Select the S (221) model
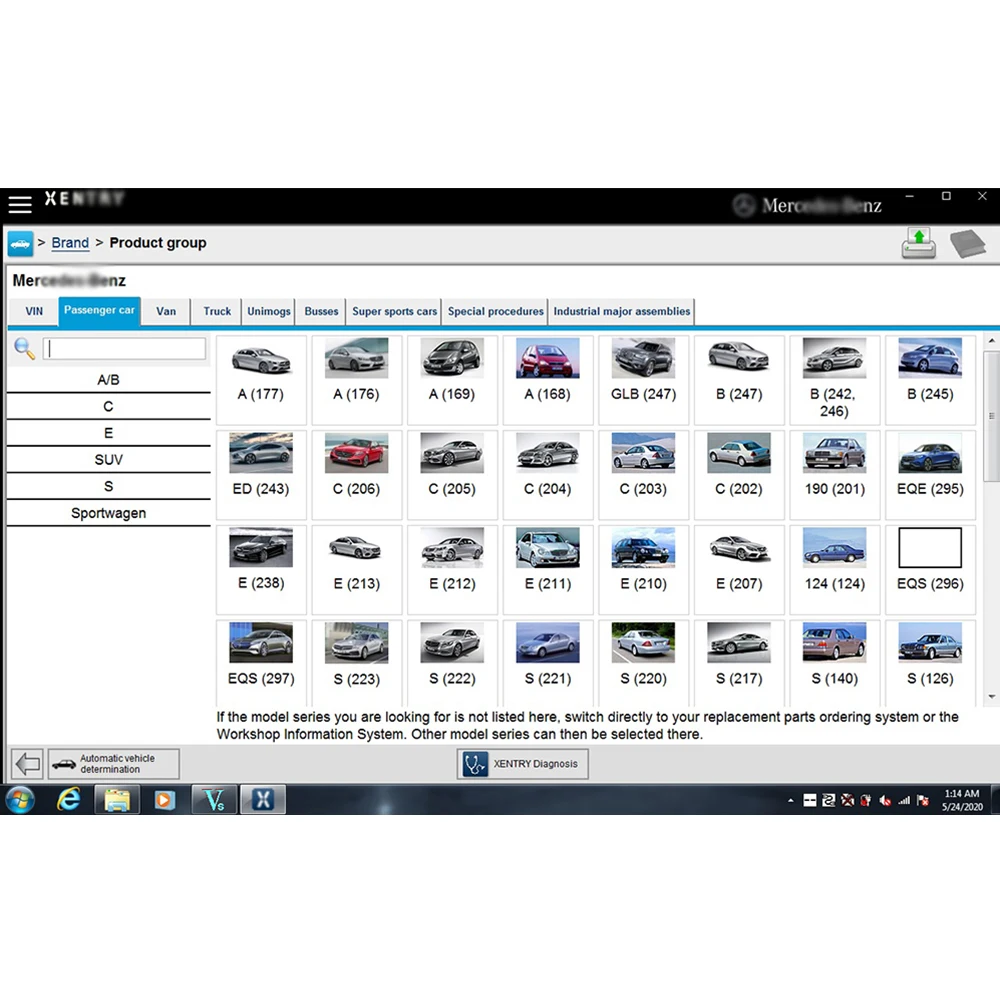This screenshot has width=1000, height=1000. [x=548, y=663]
